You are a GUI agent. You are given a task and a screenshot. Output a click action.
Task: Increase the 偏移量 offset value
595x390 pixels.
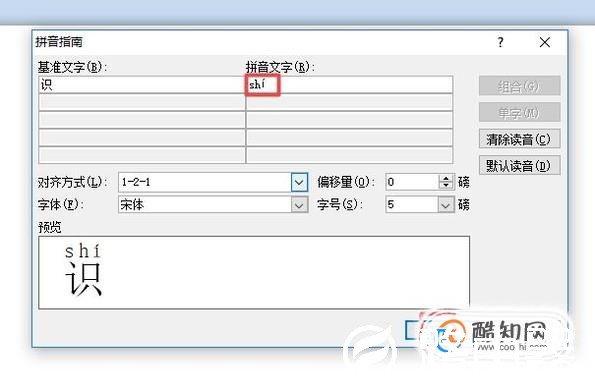point(446,178)
